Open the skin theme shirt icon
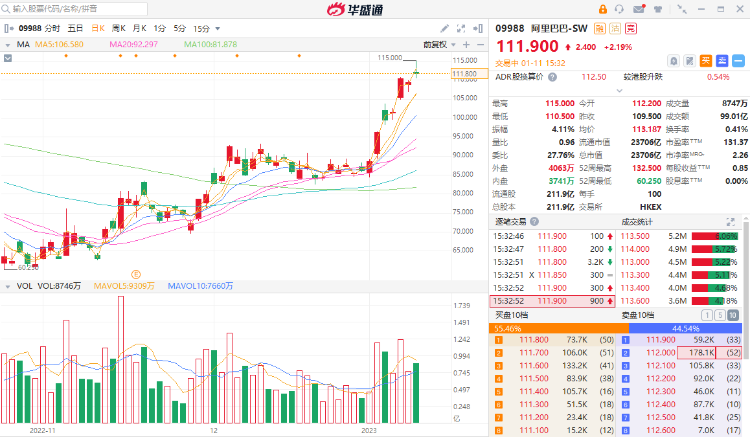 (x=658, y=9)
